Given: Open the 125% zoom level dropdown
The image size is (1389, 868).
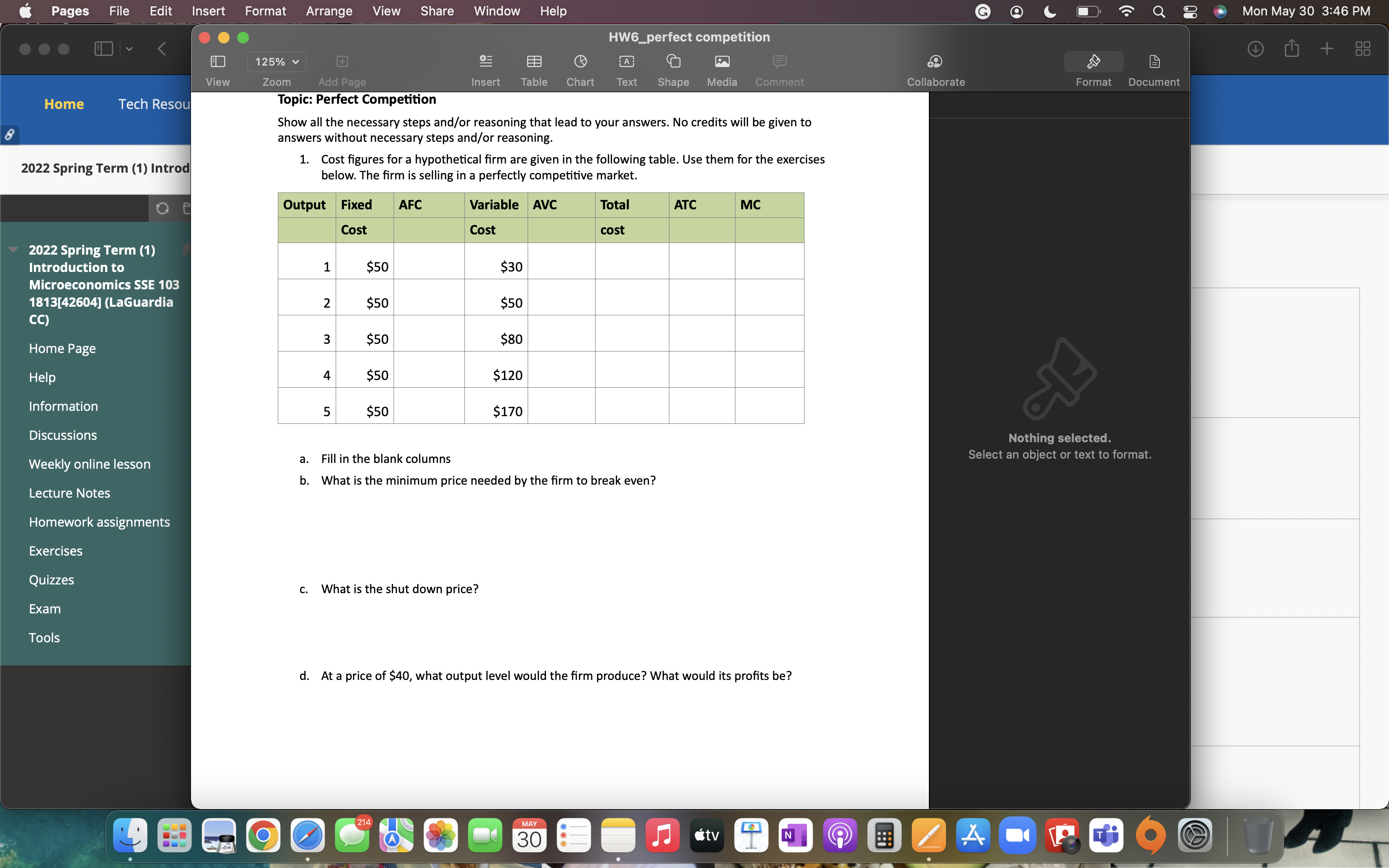Looking at the screenshot, I should coord(276,61).
